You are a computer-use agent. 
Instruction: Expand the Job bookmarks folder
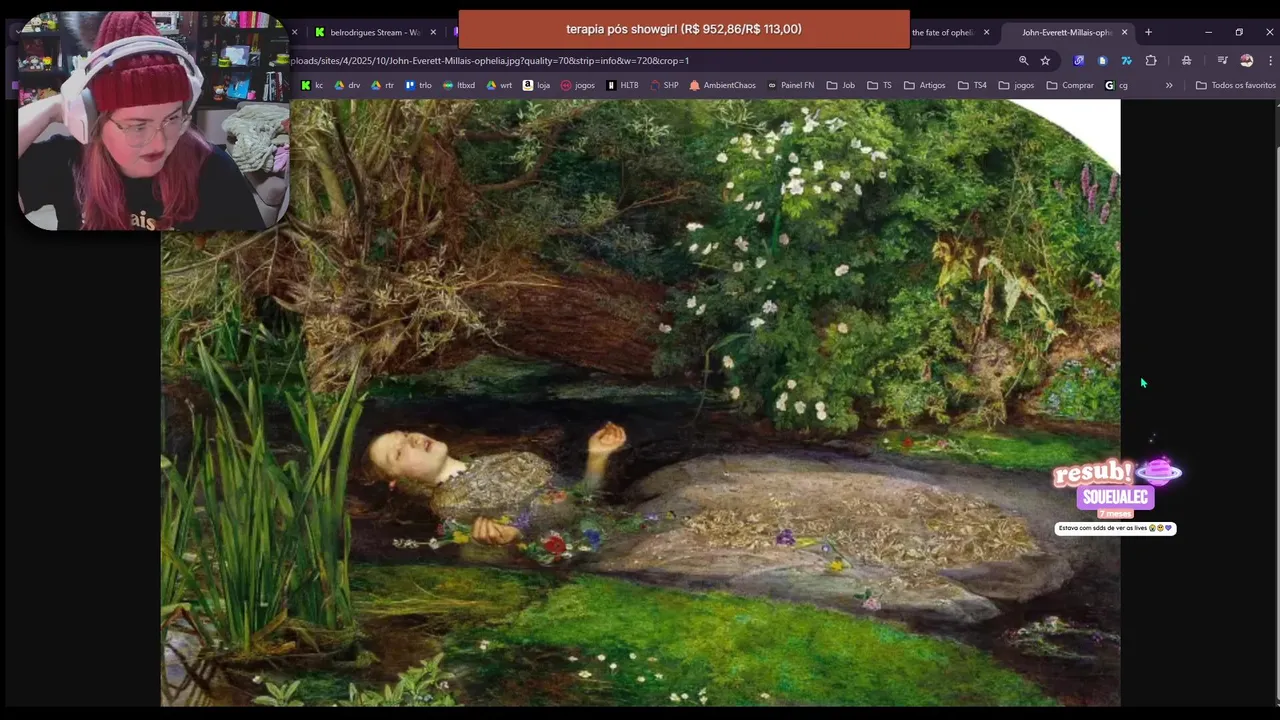840,85
